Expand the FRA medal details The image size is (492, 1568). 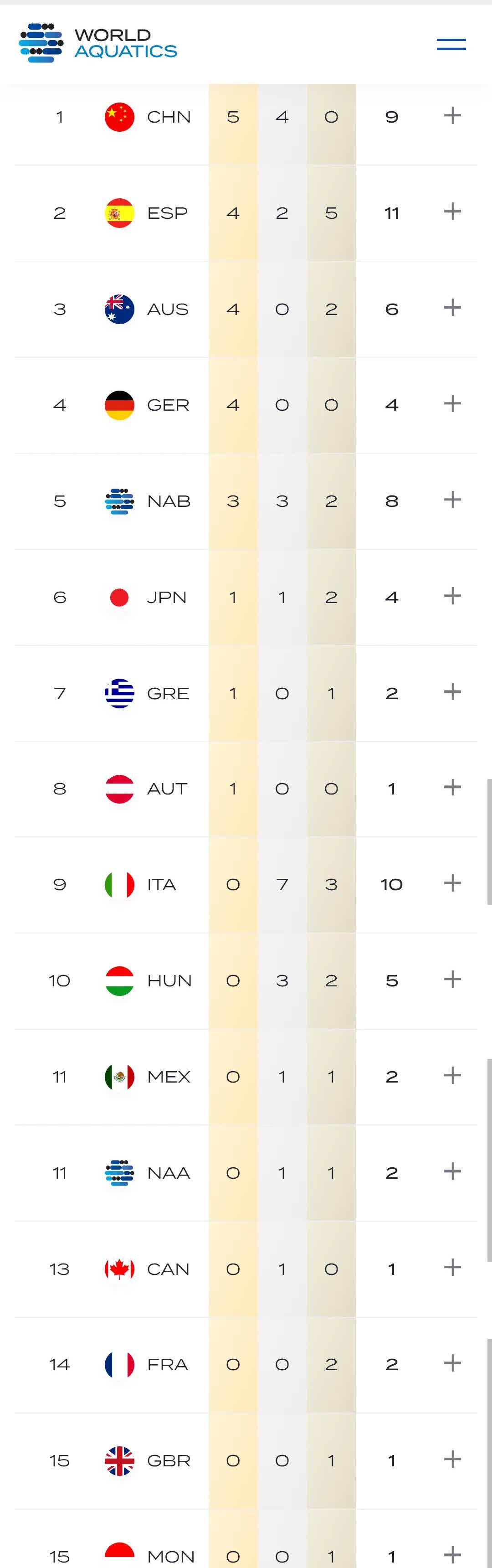pos(452,1363)
